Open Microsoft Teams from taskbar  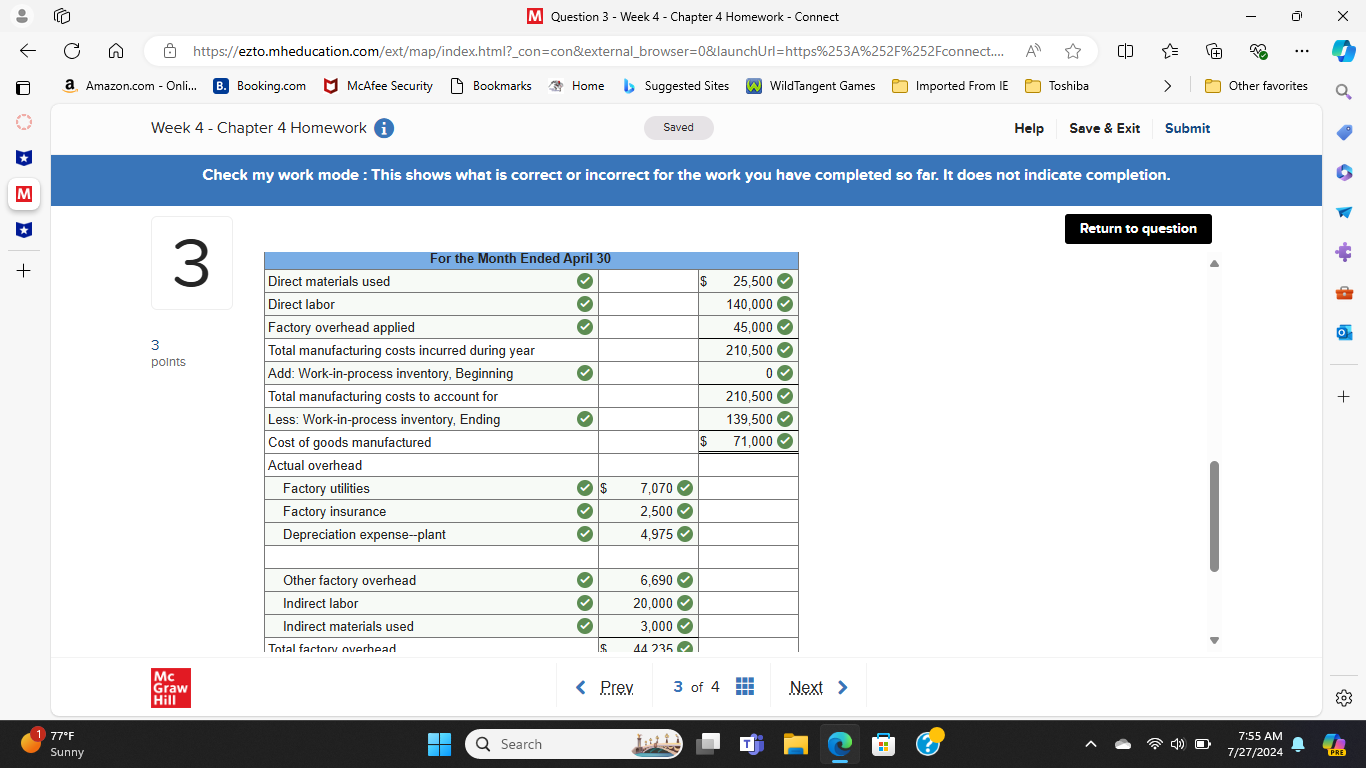[751, 744]
